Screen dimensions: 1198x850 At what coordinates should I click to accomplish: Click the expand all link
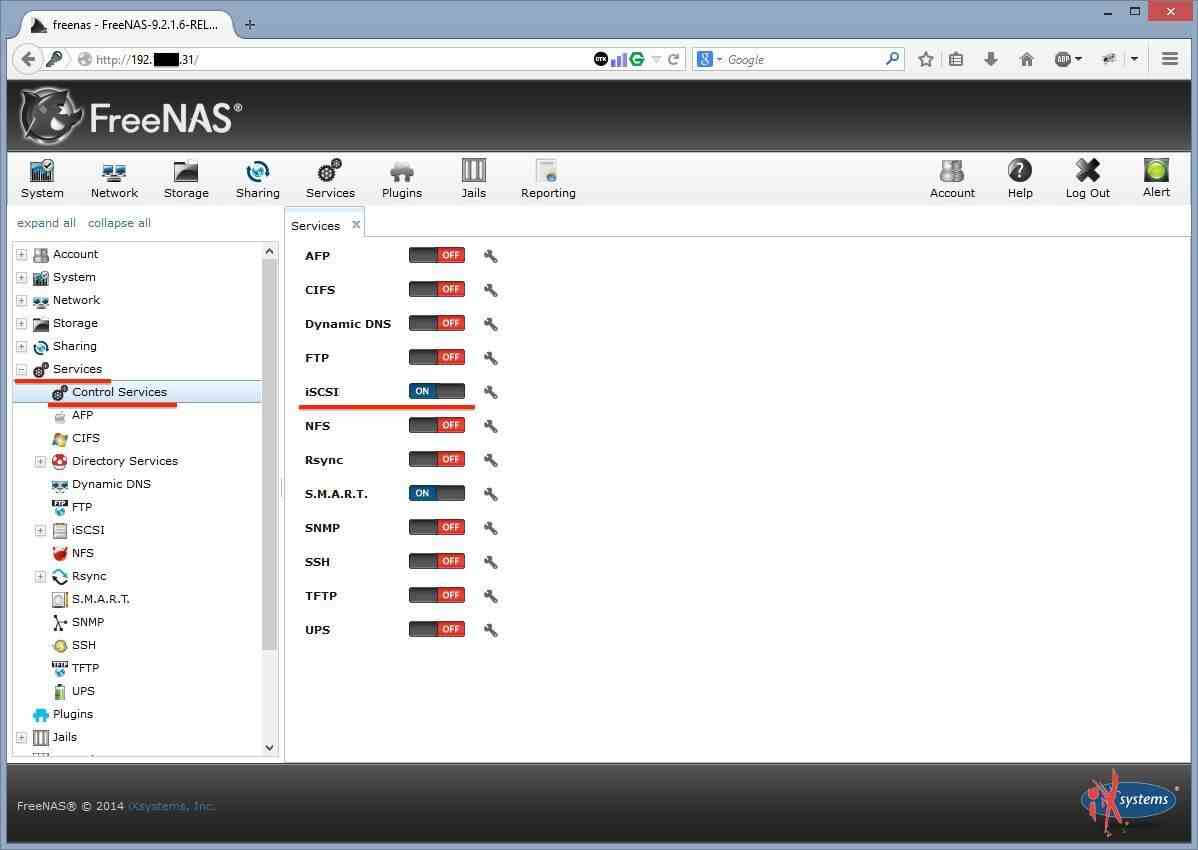point(46,223)
